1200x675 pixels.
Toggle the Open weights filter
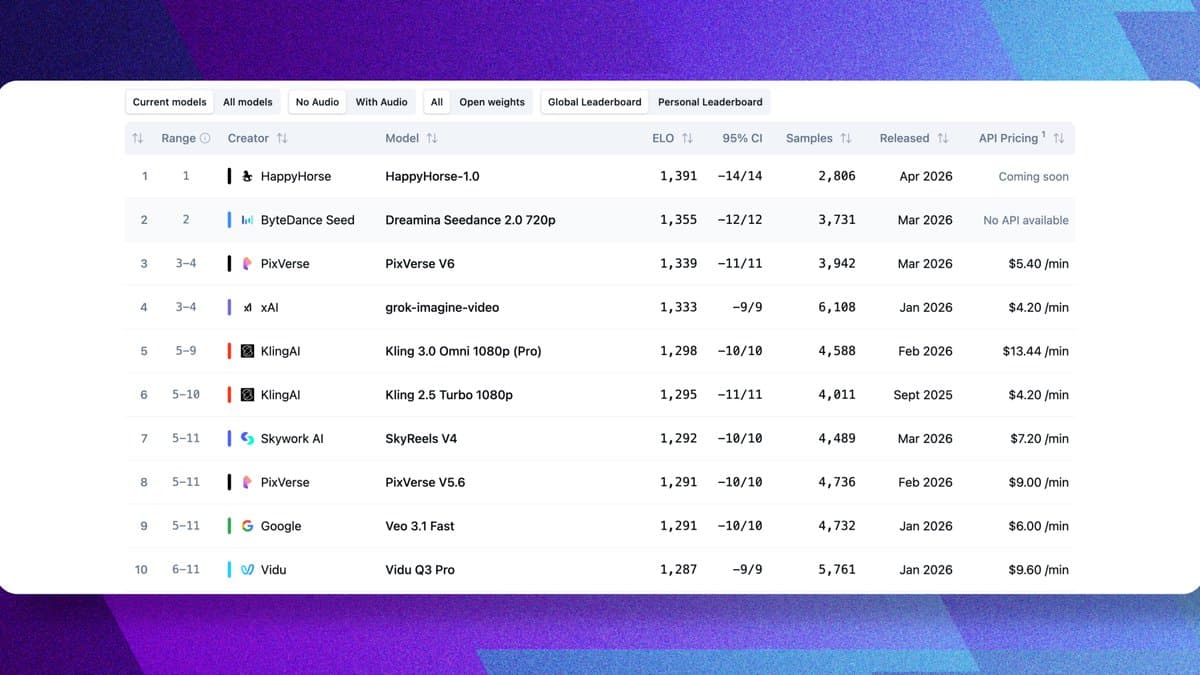pyautogui.click(x=492, y=101)
